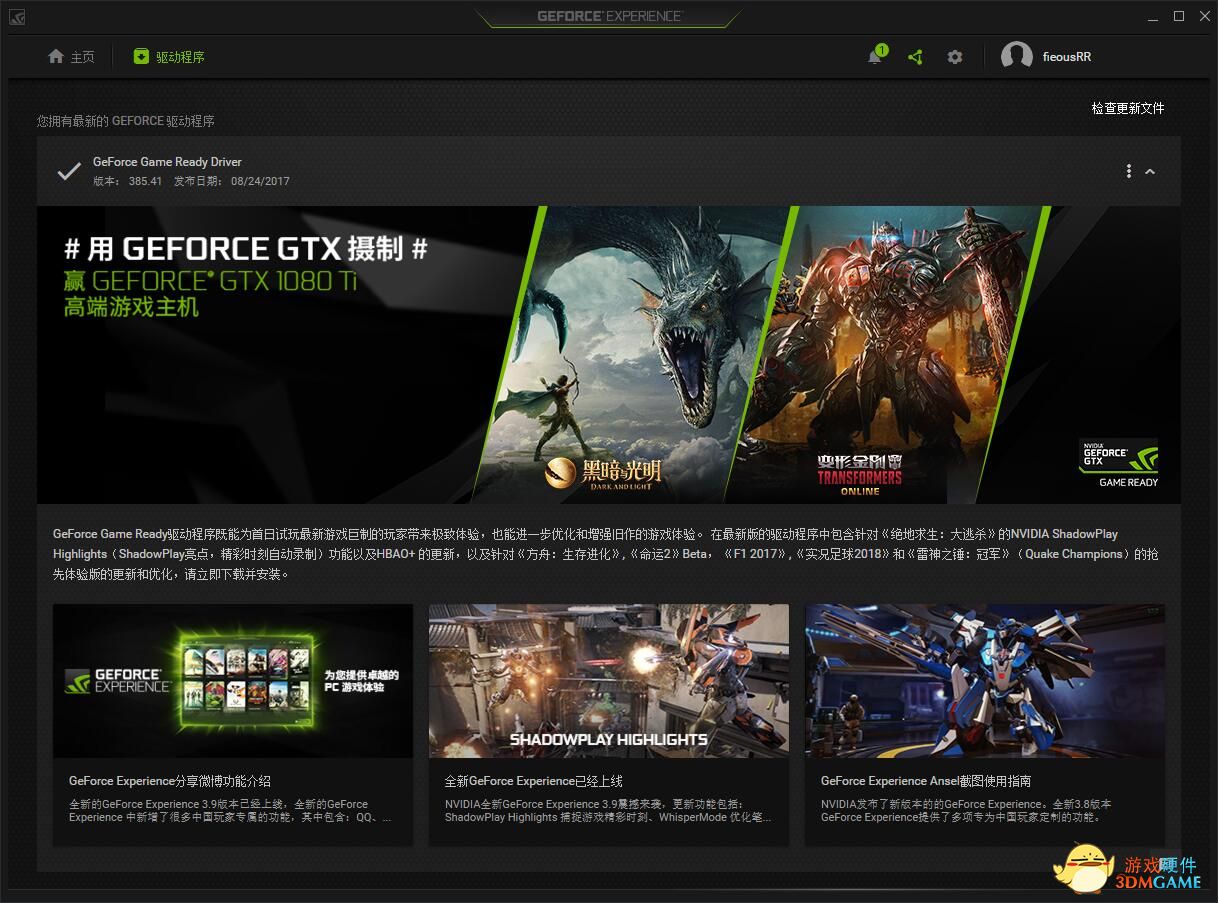Click the NVIDIA logo in the title bar

pos(17,17)
